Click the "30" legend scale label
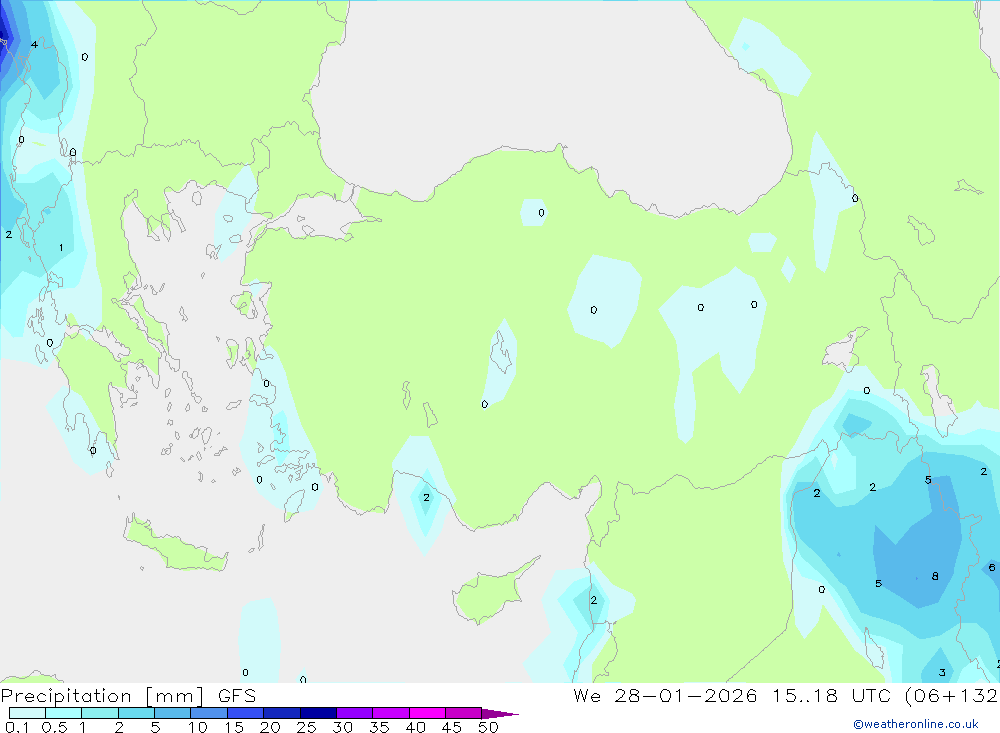Viewport: 1000px width, 733px height. [x=343, y=727]
